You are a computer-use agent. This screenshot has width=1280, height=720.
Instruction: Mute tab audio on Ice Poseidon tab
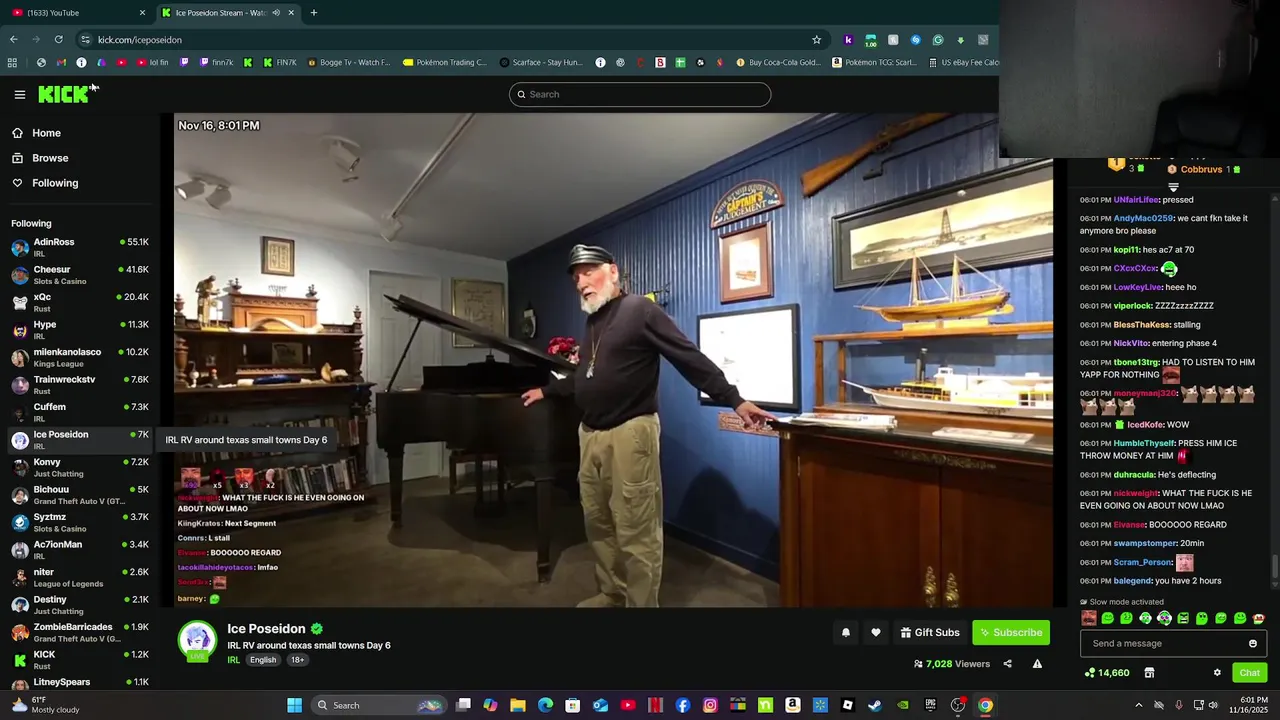pyautogui.click(x=276, y=13)
